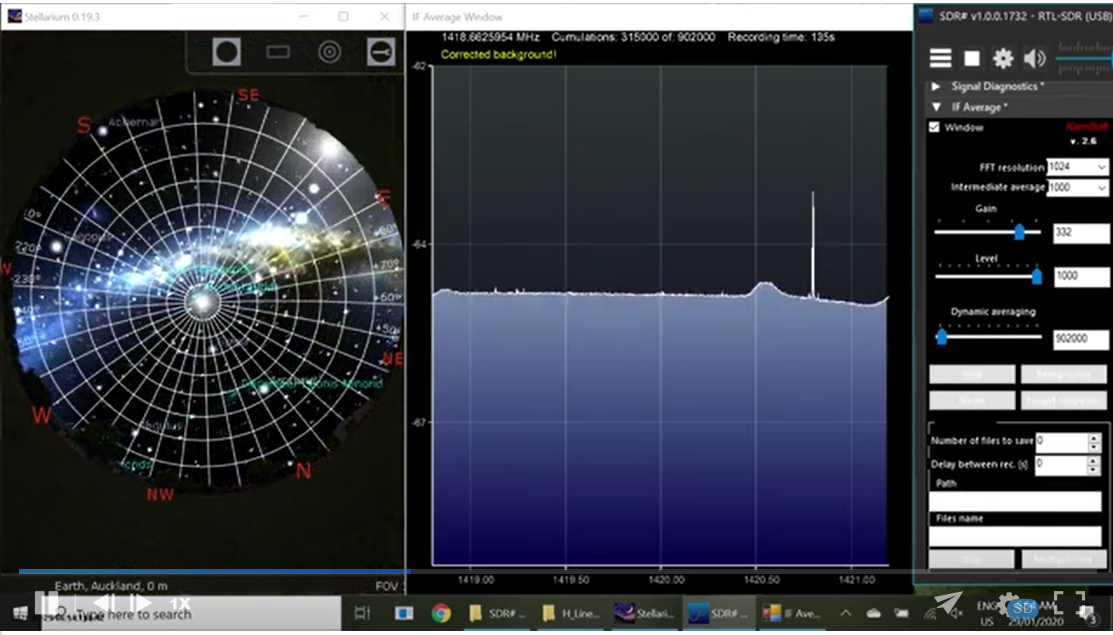Click the Stellarium sensor frame rectangle icon

point(278,52)
